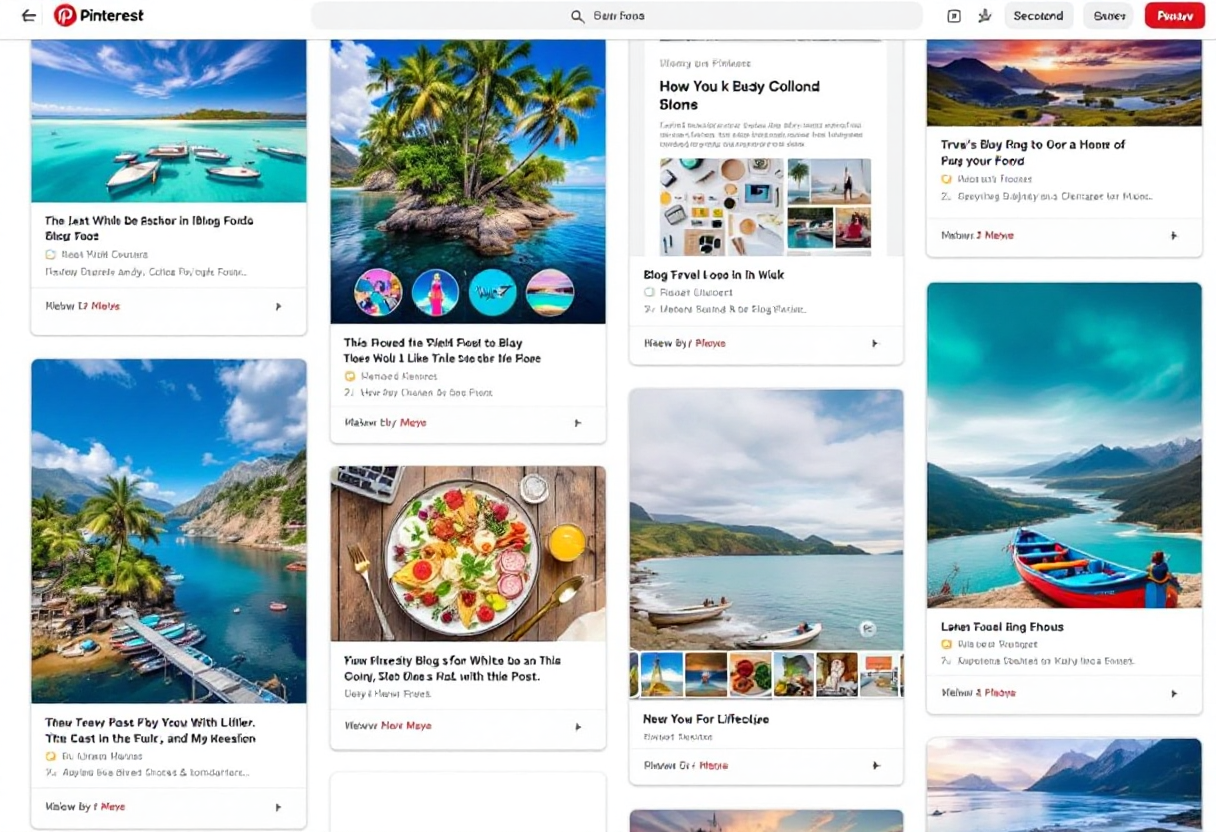Click the sparkle icon in the header
Image resolution: width=1216 pixels, height=832 pixels.
pos(984,16)
